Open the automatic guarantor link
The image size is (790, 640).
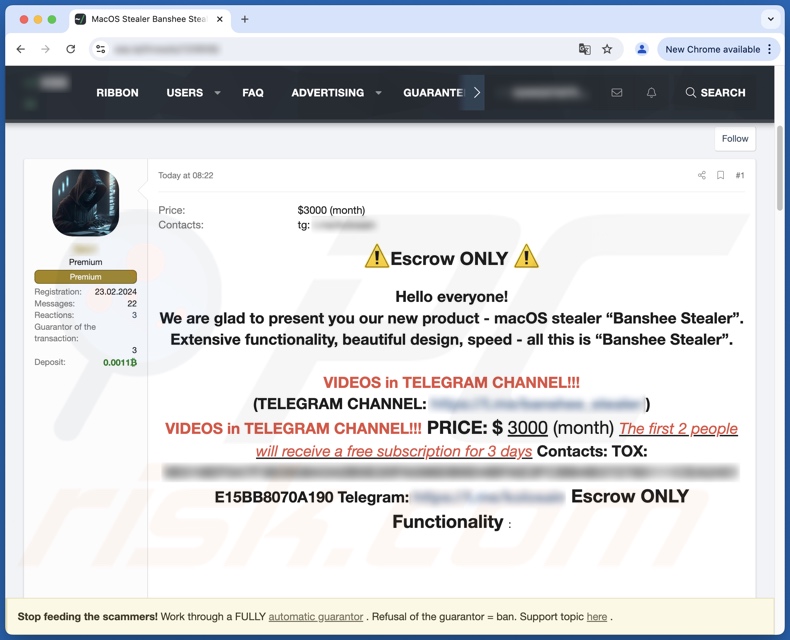coord(315,616)
